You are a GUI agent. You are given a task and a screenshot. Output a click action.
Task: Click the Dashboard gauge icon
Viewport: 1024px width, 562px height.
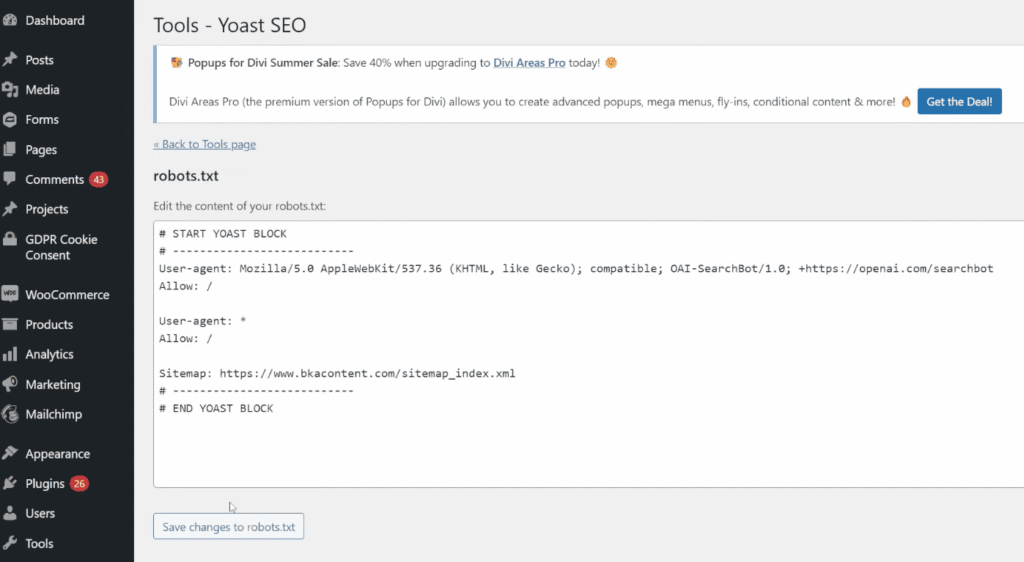[10, 20]
